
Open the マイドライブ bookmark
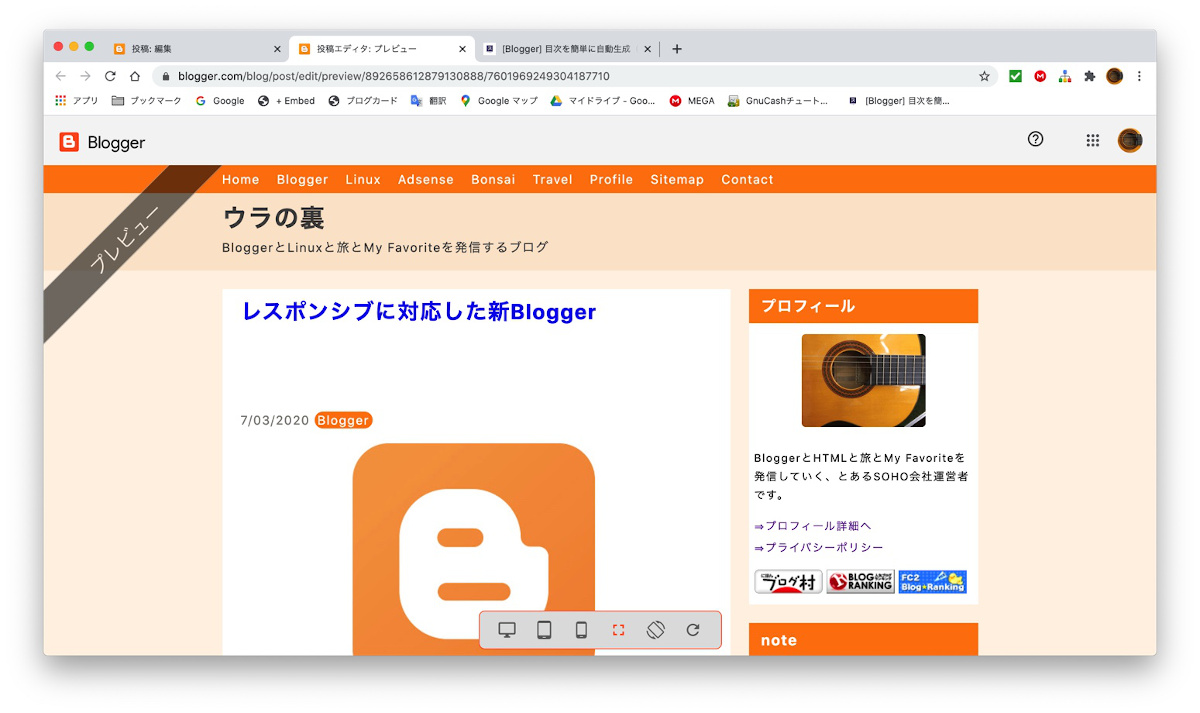click(604, 101)
